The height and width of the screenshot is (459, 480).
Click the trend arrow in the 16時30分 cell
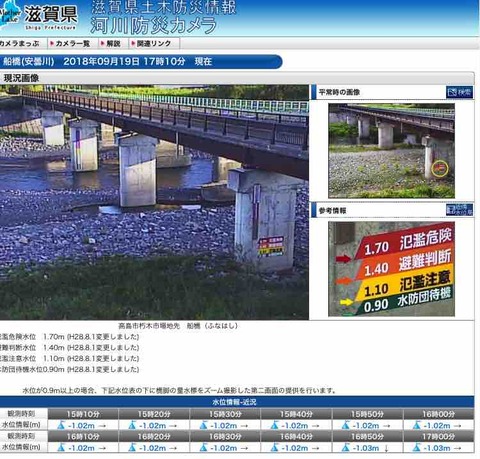[x=244, y=448]
